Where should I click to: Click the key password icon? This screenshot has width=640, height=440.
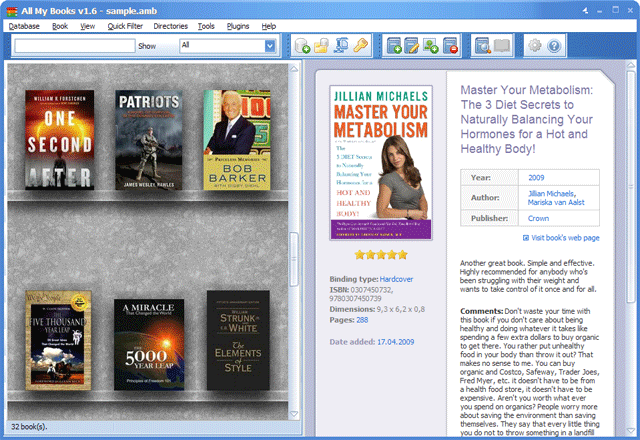coord(360,45)
